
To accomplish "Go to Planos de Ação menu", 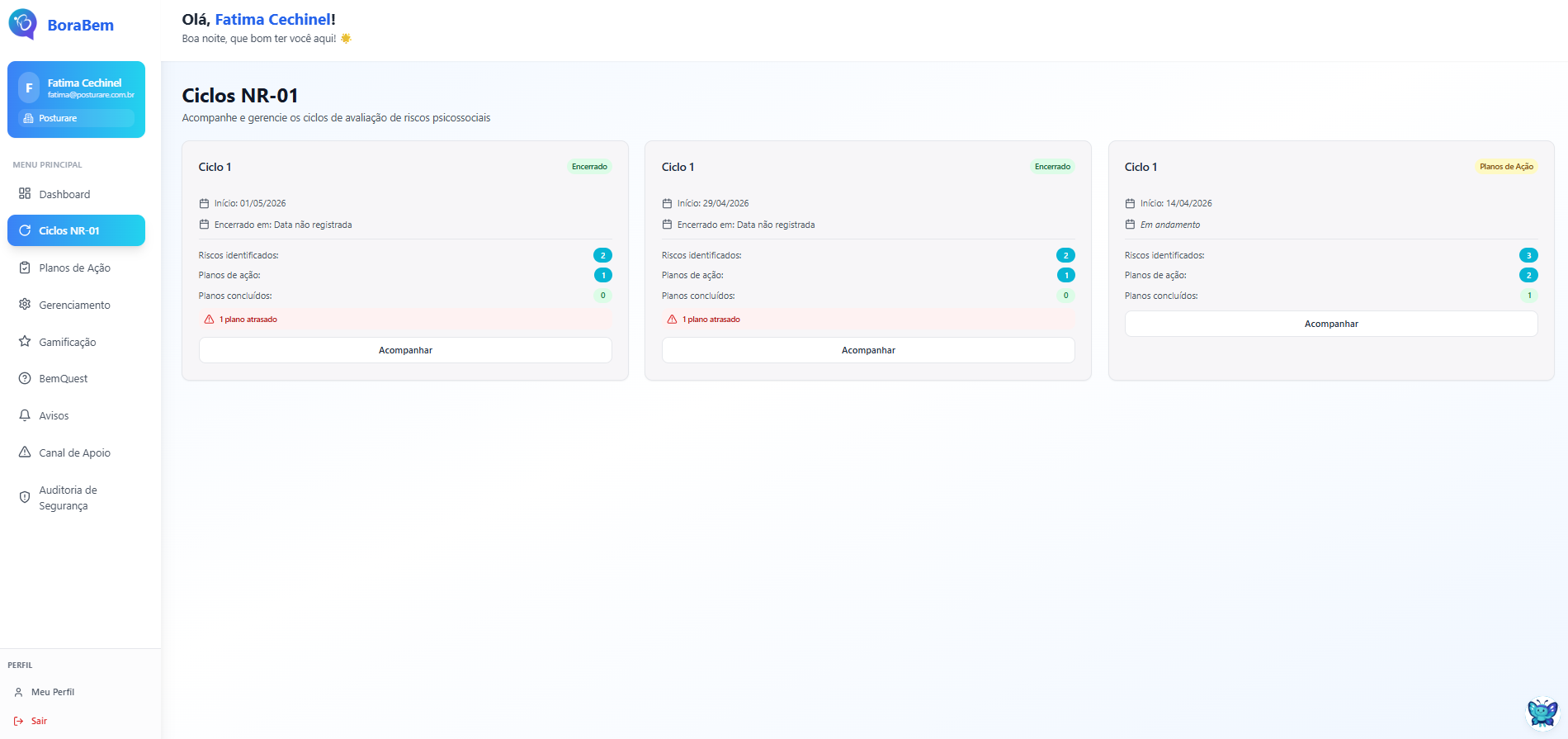I will click(x=76, y=268).
